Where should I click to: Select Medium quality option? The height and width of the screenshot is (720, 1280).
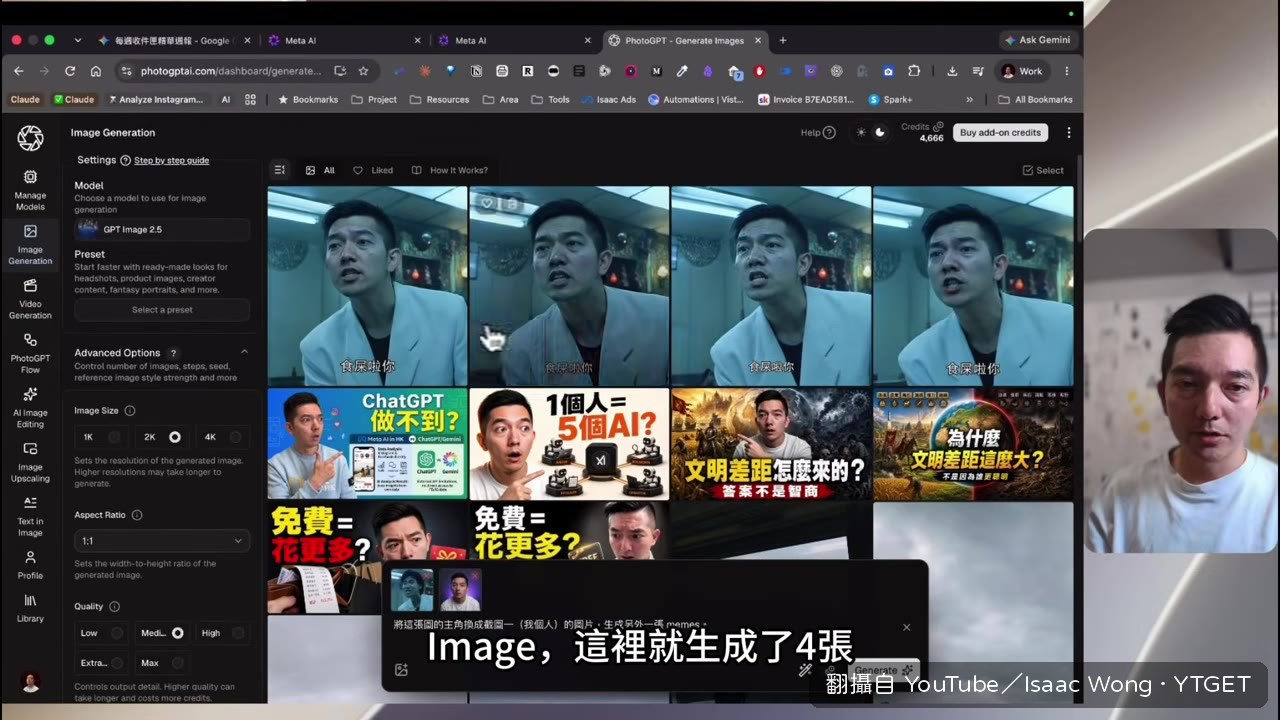163,633
